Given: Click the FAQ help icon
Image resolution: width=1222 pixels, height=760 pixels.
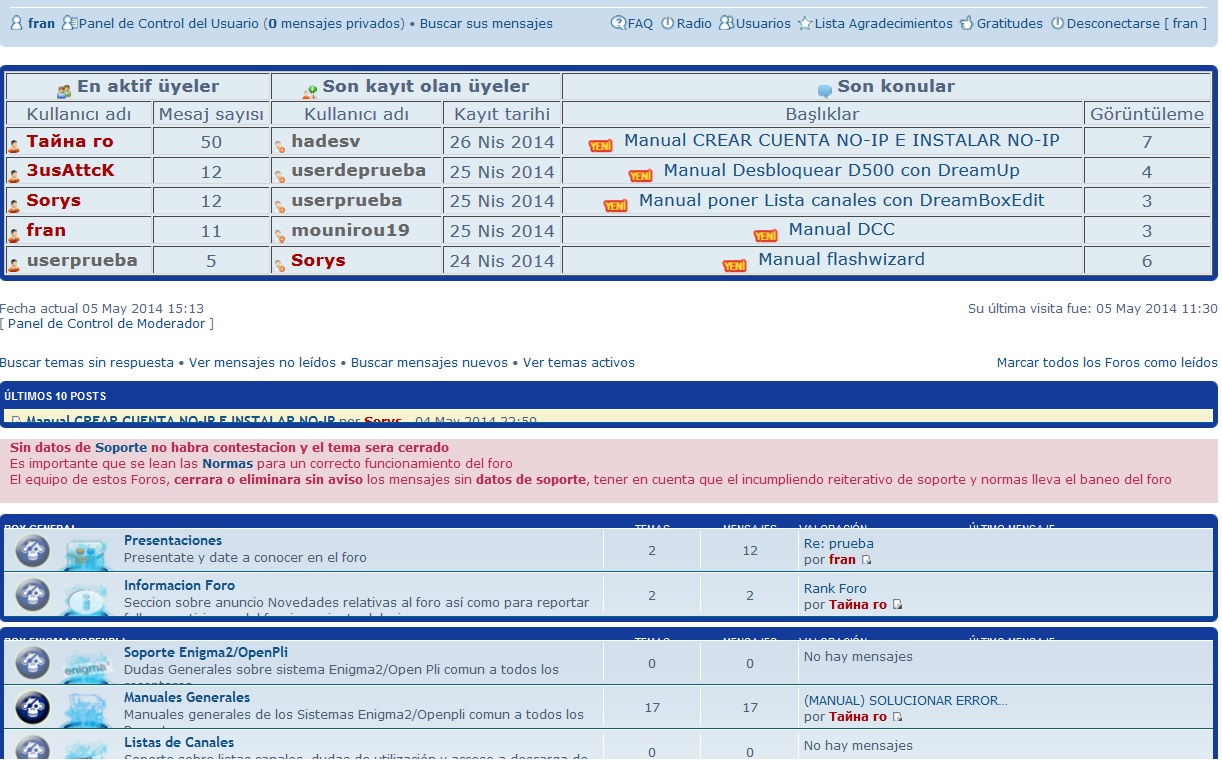Looking at the screenshot, I should (618, 23).
